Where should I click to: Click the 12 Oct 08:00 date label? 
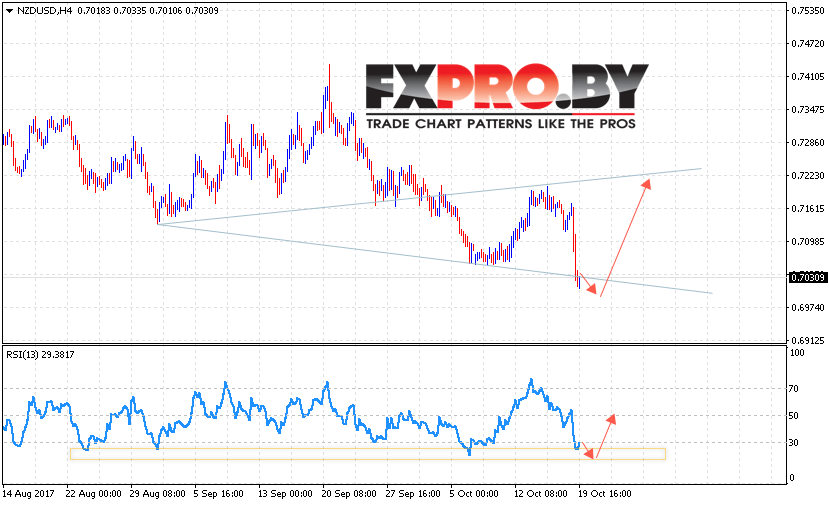pyautogui.click(x=541, y=494)
